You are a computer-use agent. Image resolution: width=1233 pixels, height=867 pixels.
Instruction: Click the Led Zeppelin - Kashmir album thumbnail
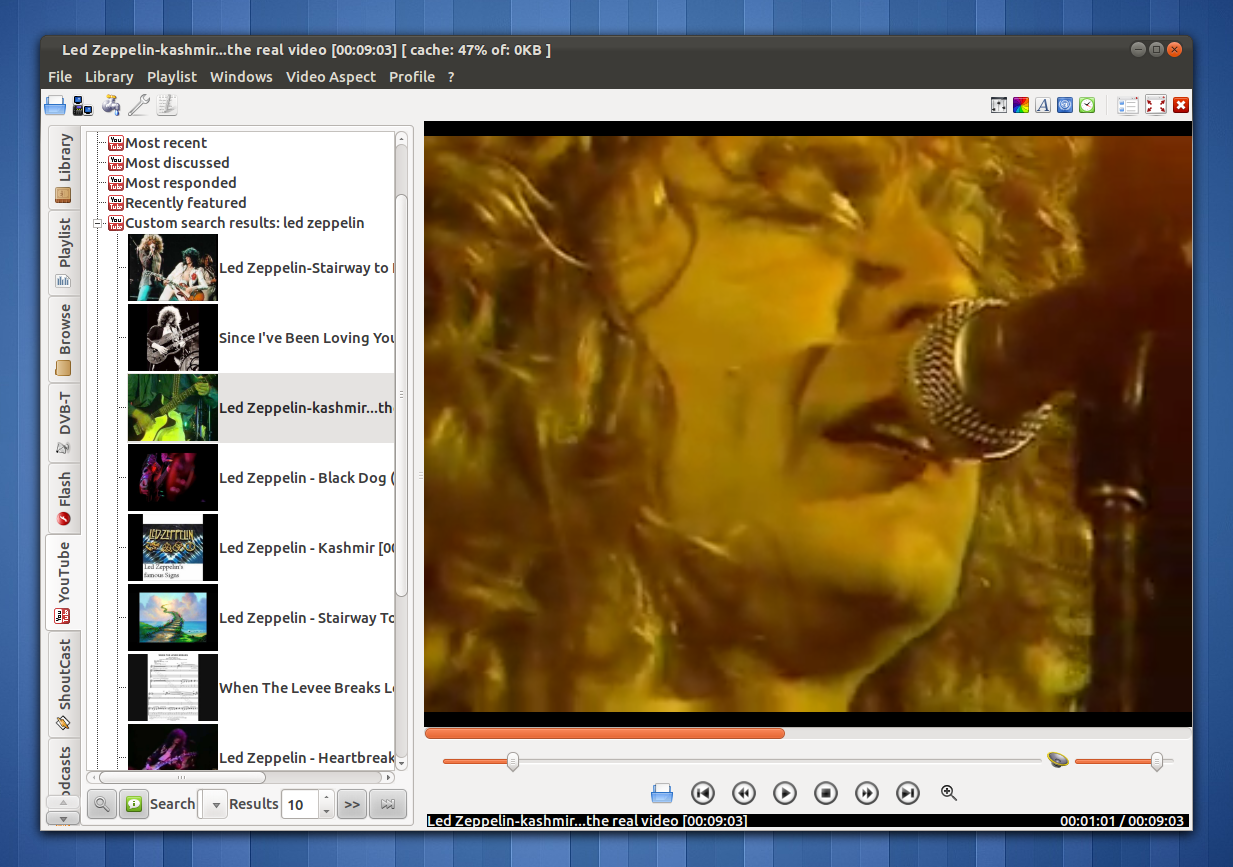click(173, 548)
